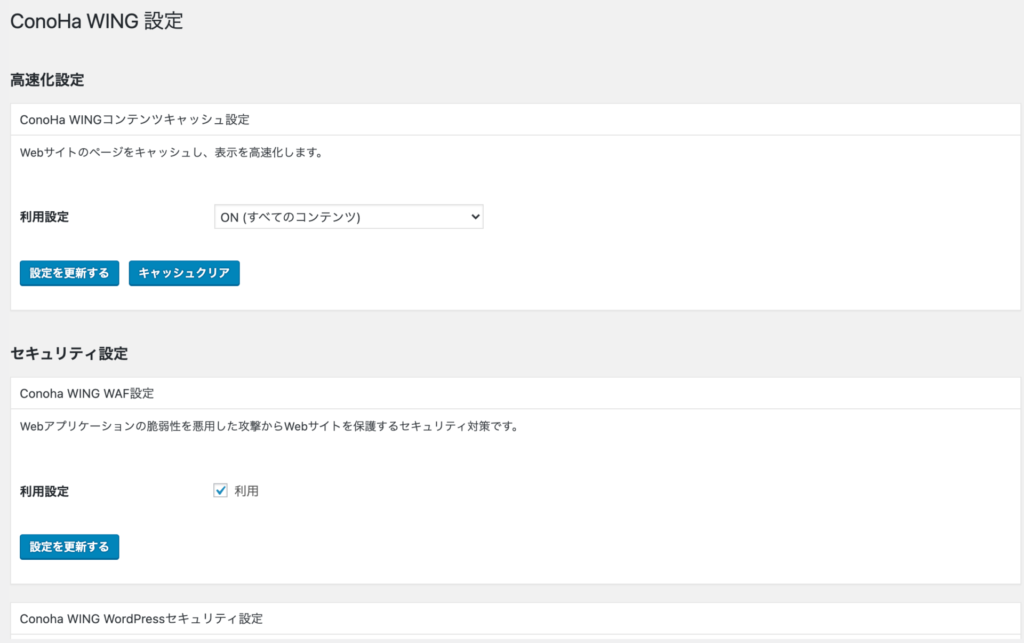1024x643 pixels.
Task: Click the 利用設定 label in WAF section
Action: pyautogui.click(x=44, y=491)
